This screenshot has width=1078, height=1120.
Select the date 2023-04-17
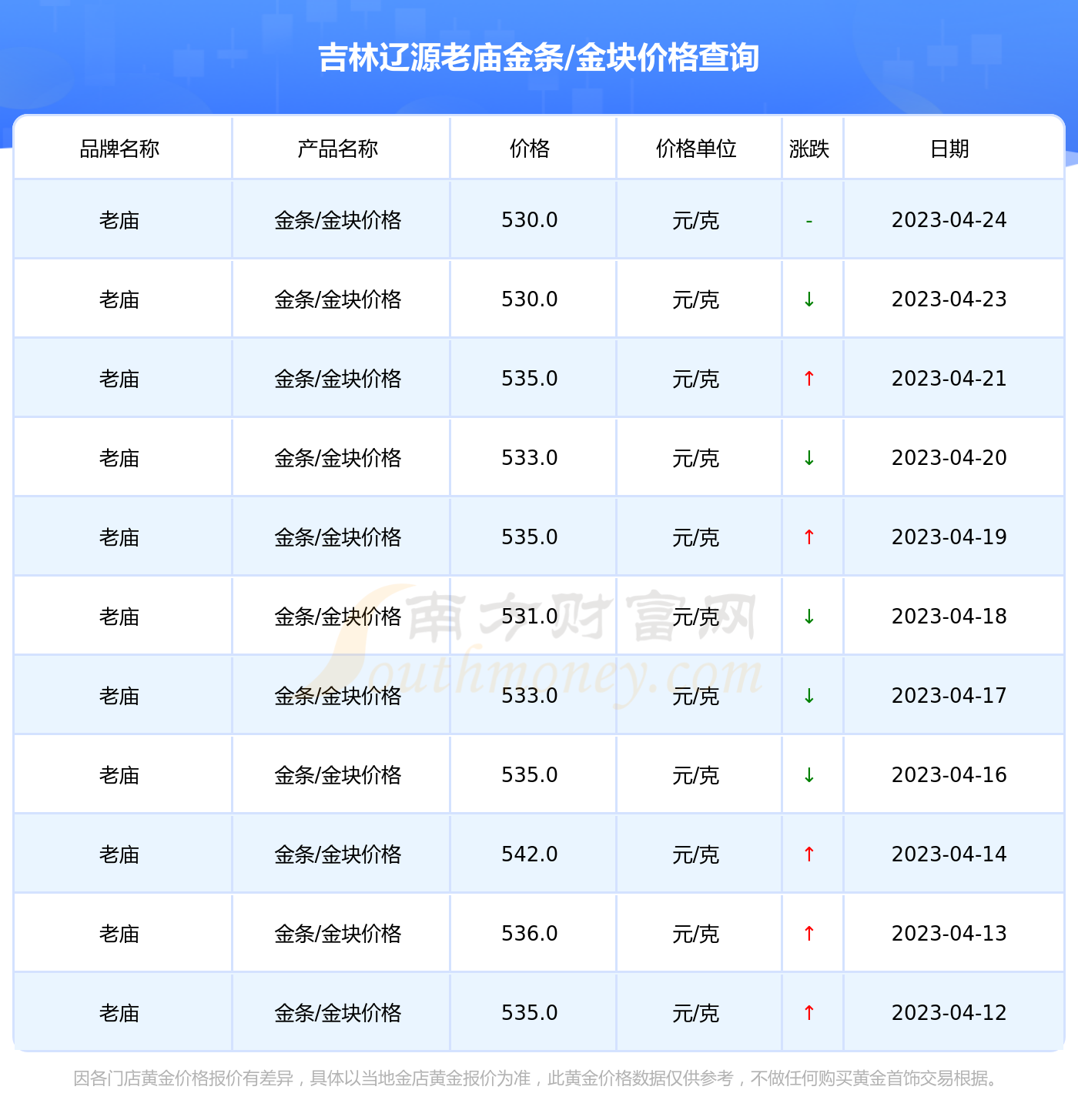[949, 696]
